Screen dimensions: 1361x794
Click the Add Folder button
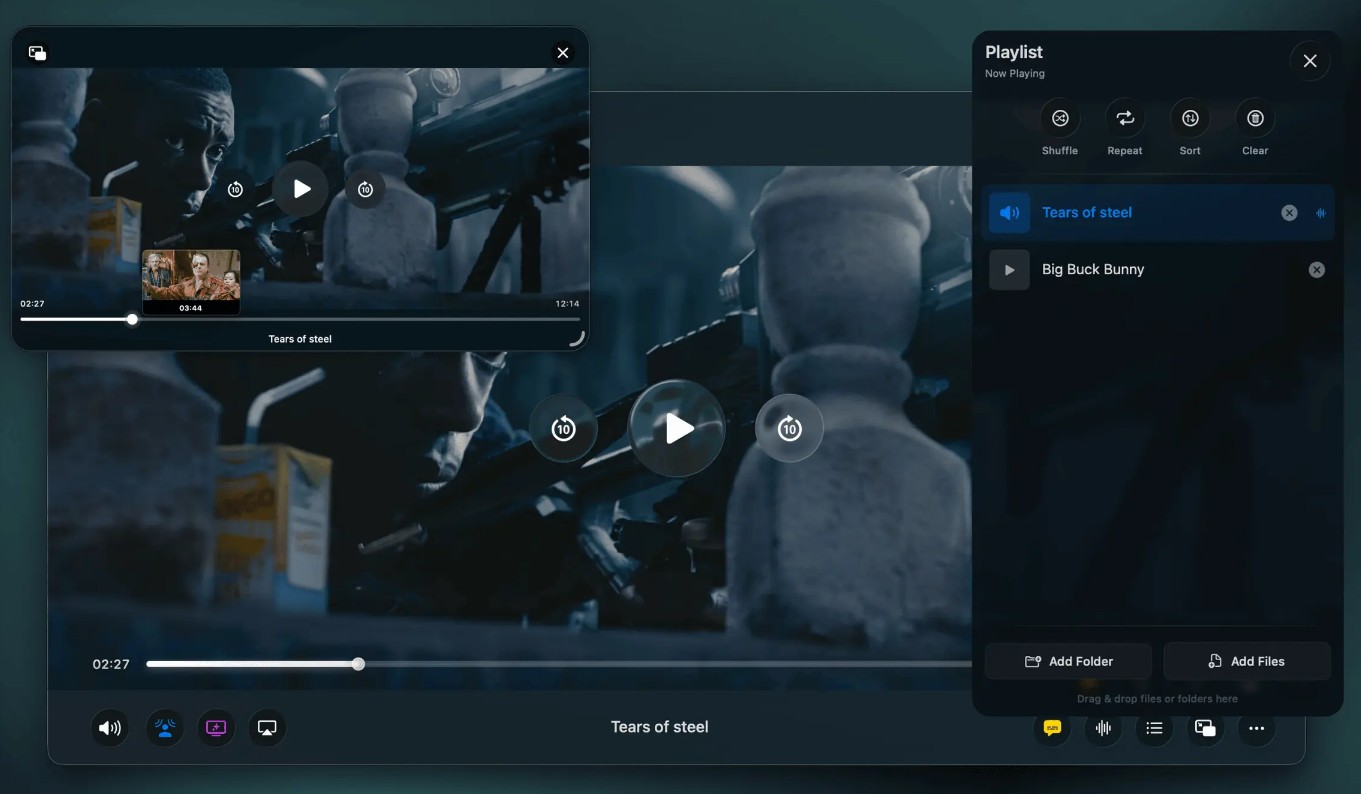(x=1067, y=661)
